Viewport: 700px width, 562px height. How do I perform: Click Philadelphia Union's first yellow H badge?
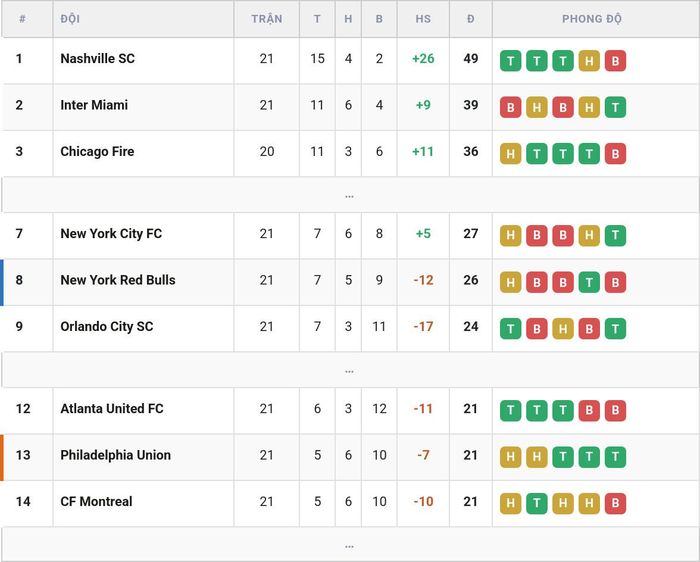[510, 457]
